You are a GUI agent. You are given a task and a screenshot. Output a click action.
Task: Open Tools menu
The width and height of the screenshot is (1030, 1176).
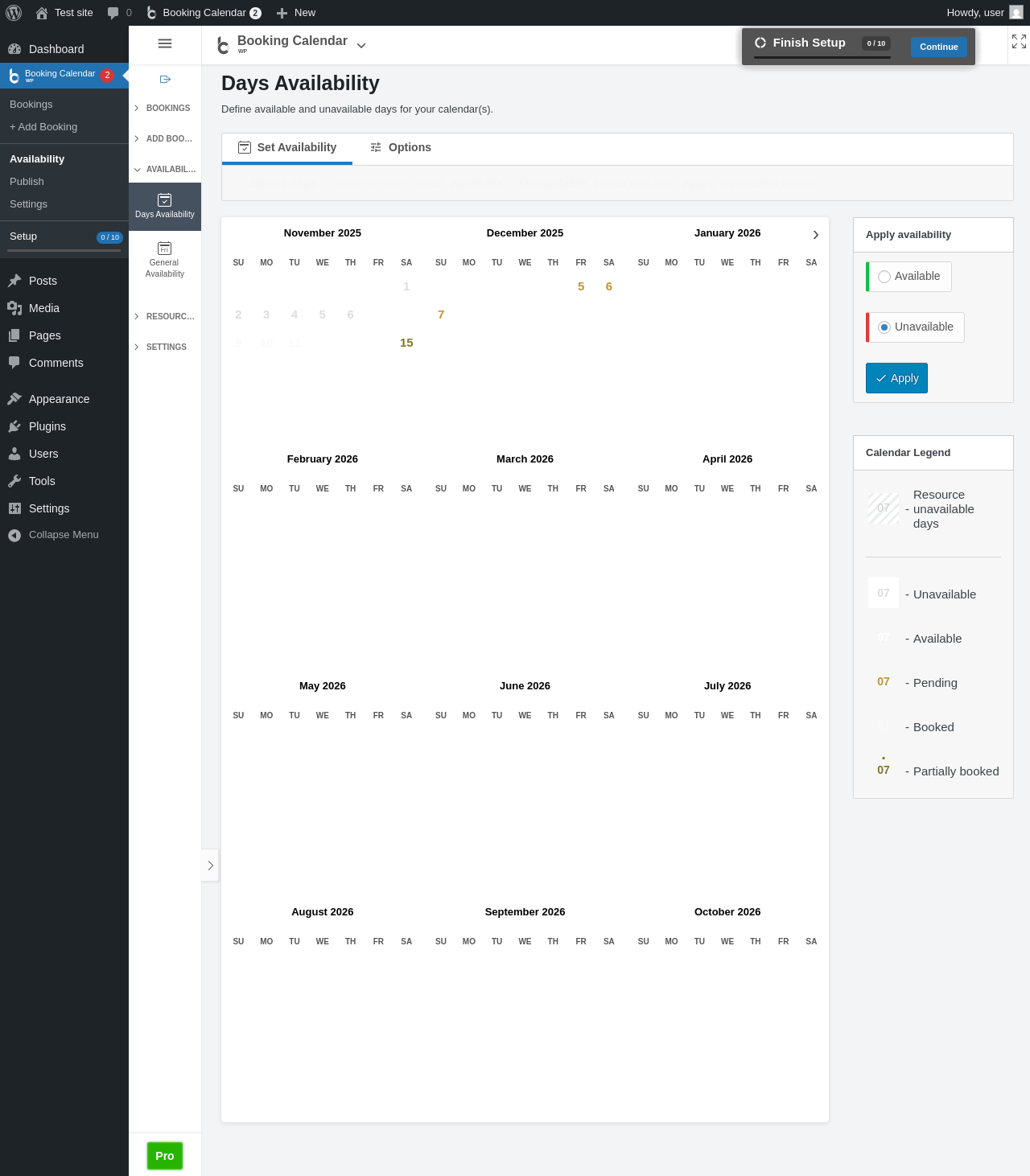pos(64,481)
